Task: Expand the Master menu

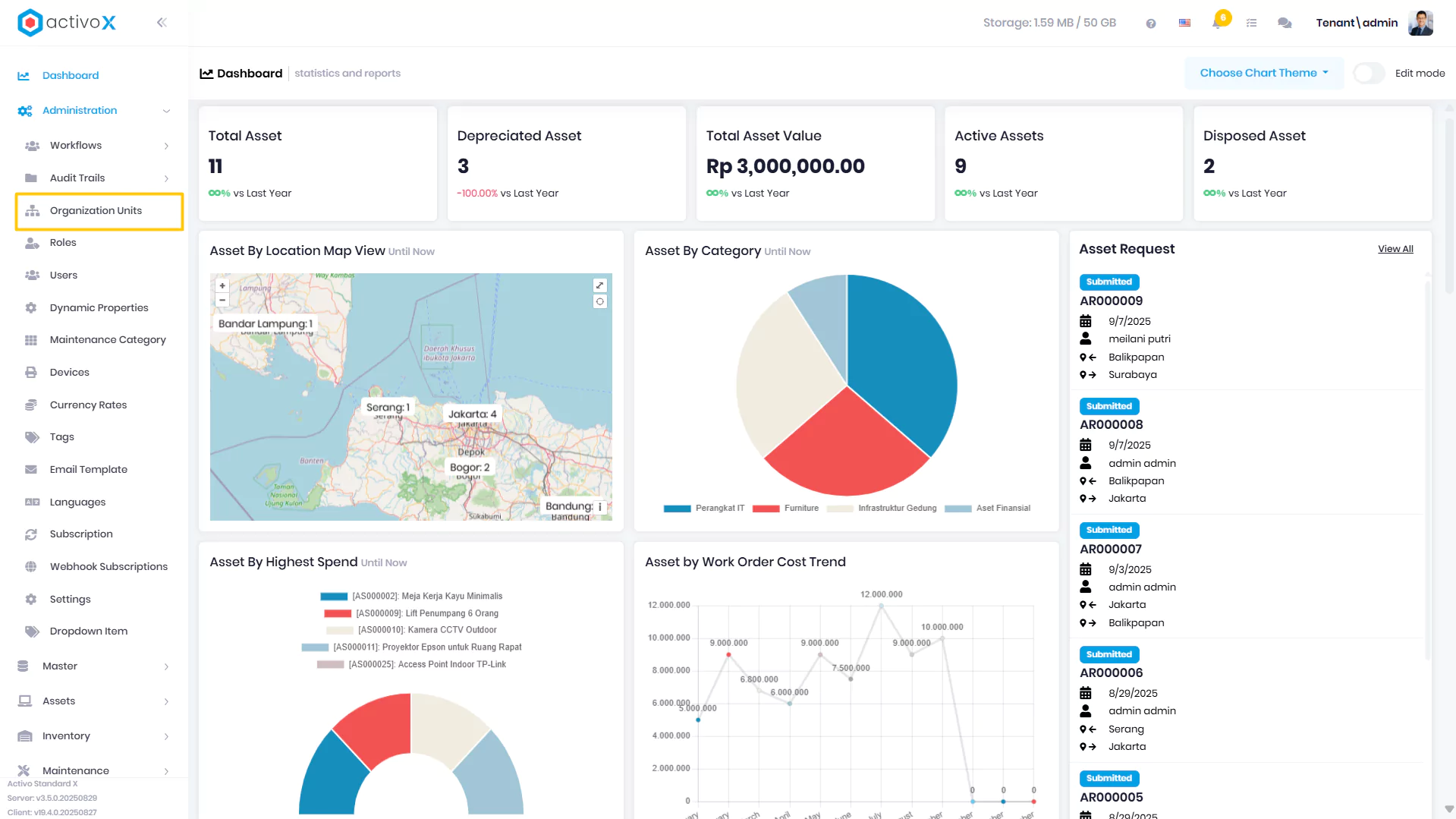Action: (166, 666)
